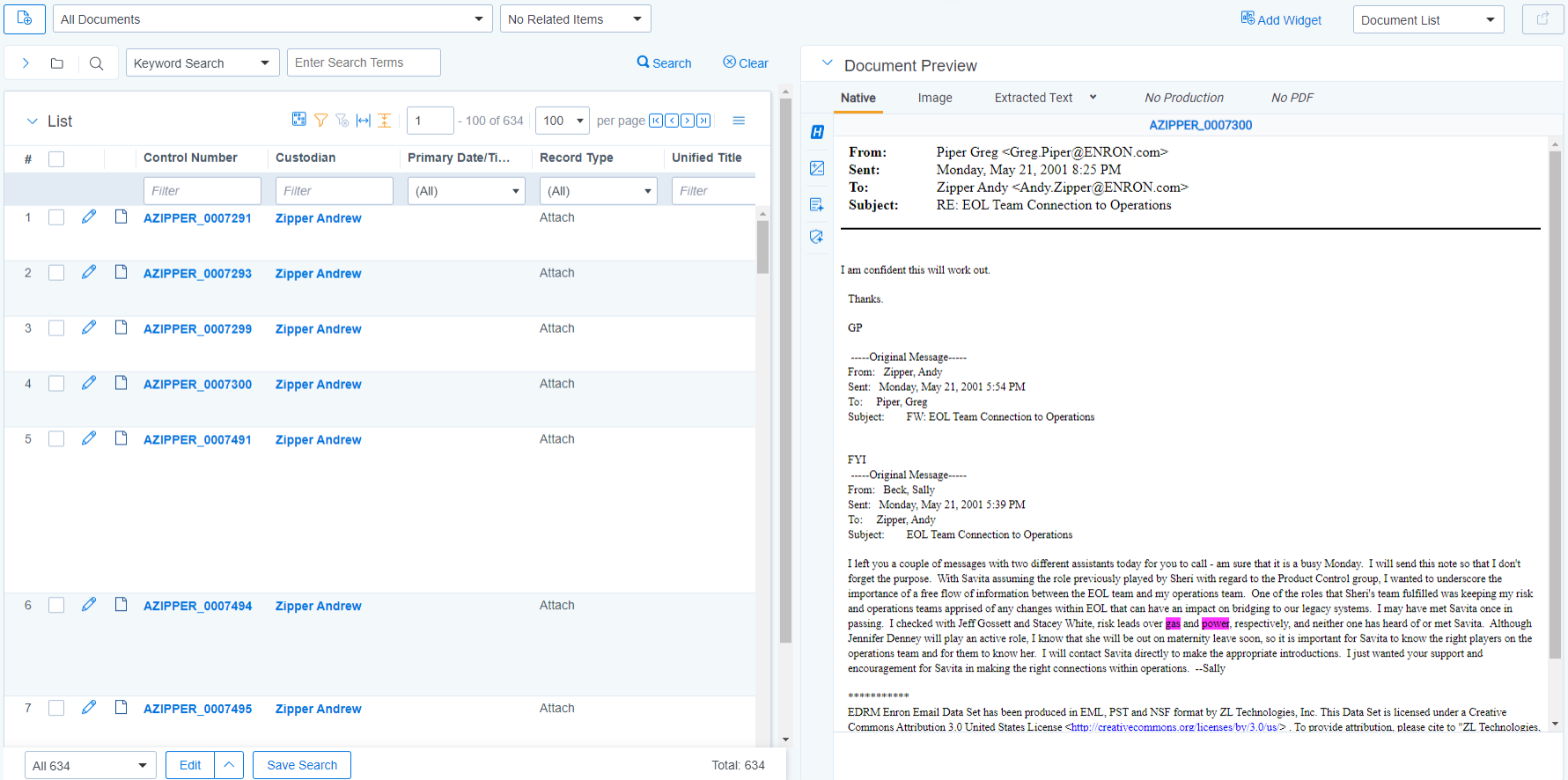
Task: Select the checkbox for row 7
Action: coord(56,709)
